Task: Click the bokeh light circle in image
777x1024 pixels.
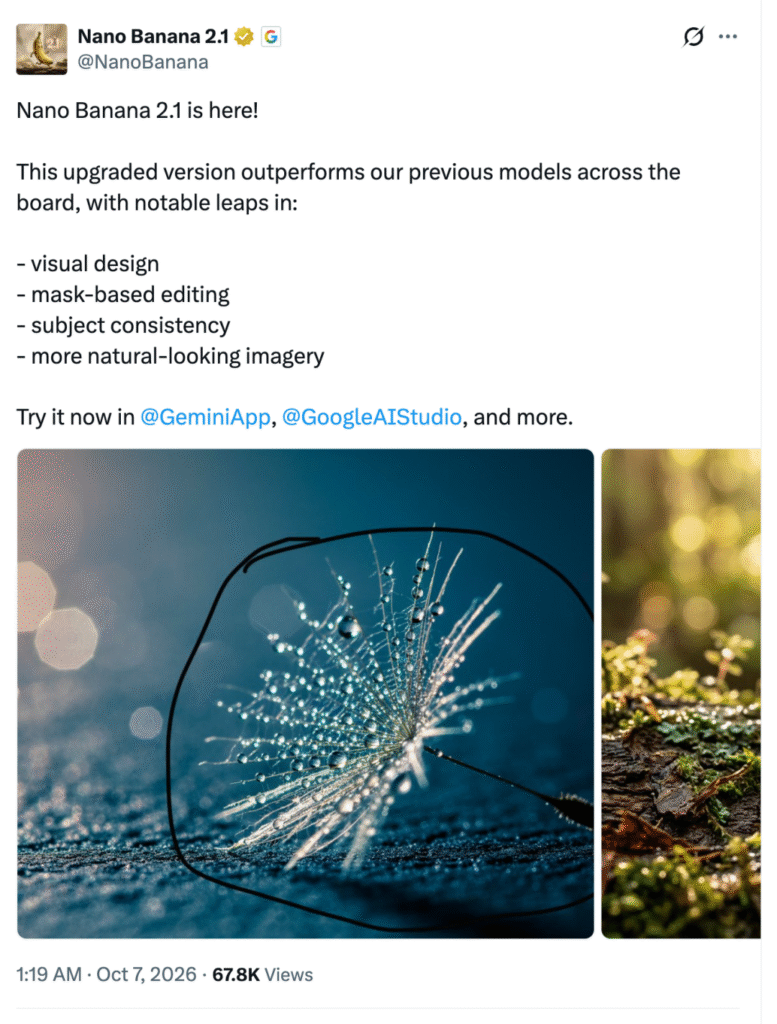Action: point(66,639)
